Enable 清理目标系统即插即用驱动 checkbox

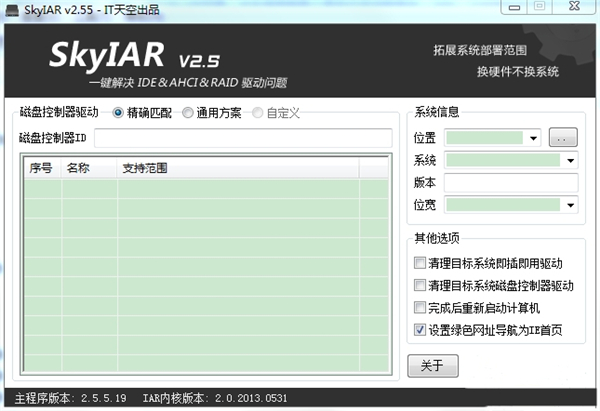[x=420, y=264]
